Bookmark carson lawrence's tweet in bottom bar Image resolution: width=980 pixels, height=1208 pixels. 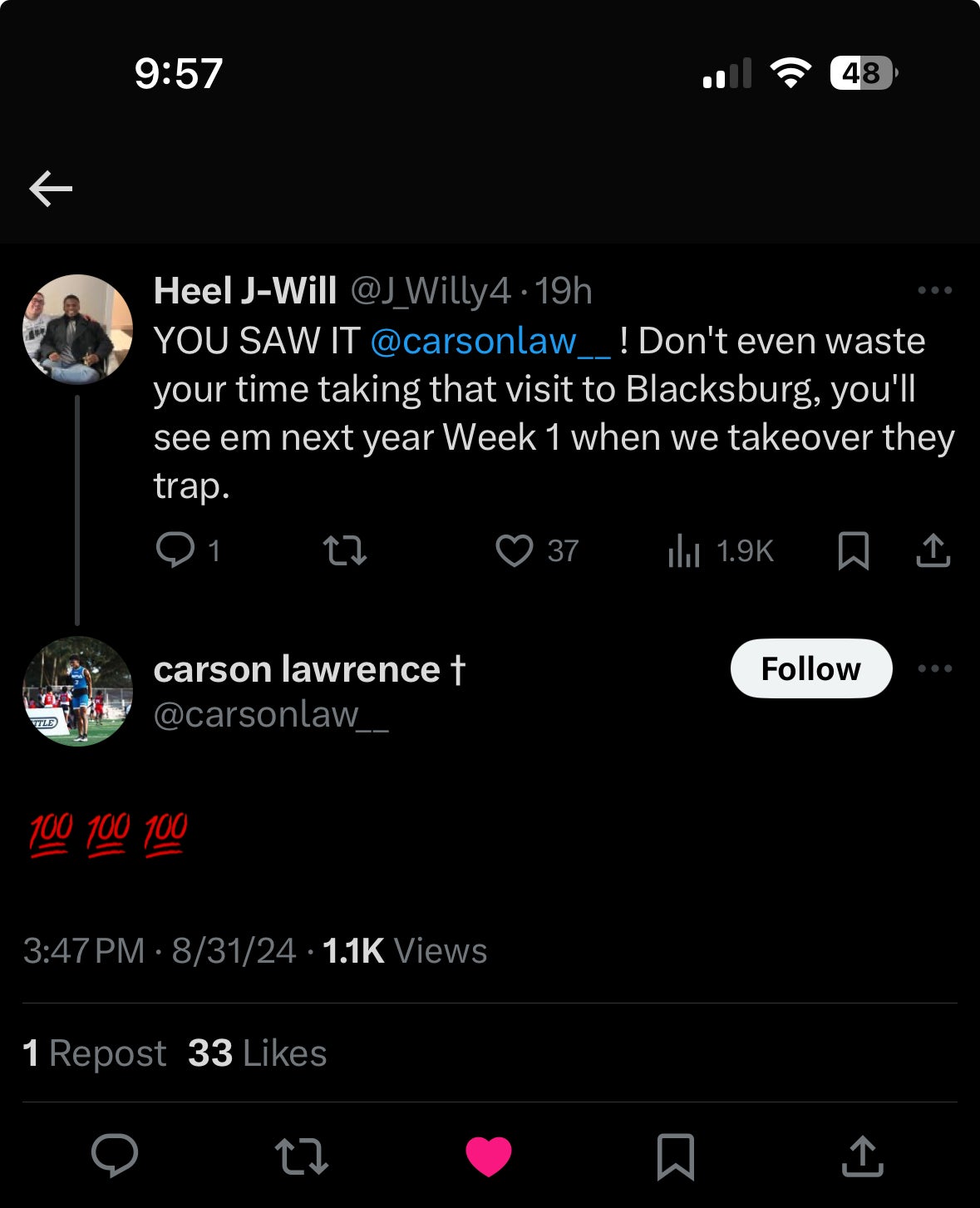[675, 1156]
